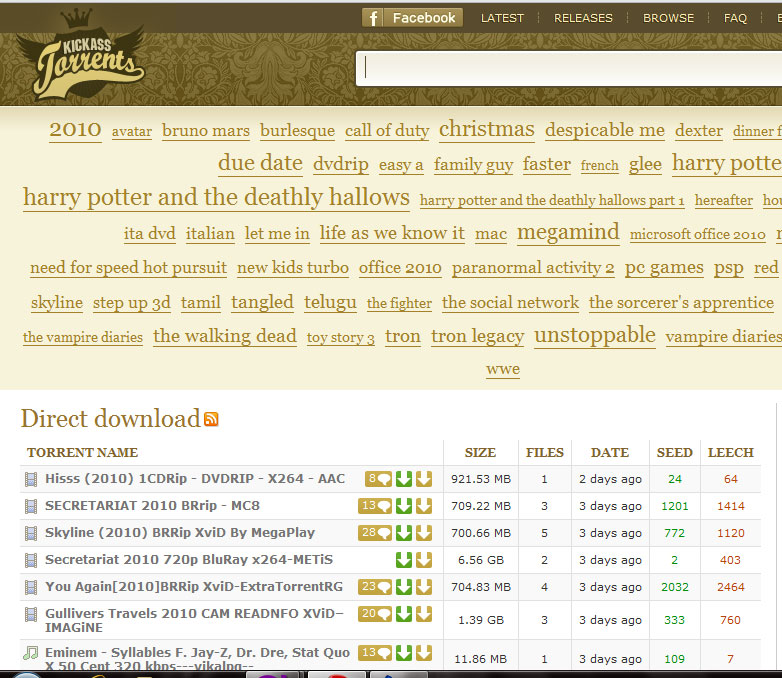Select the 'tron legacy' tag
Screen dimensions: 782x678
click(477, 336)
